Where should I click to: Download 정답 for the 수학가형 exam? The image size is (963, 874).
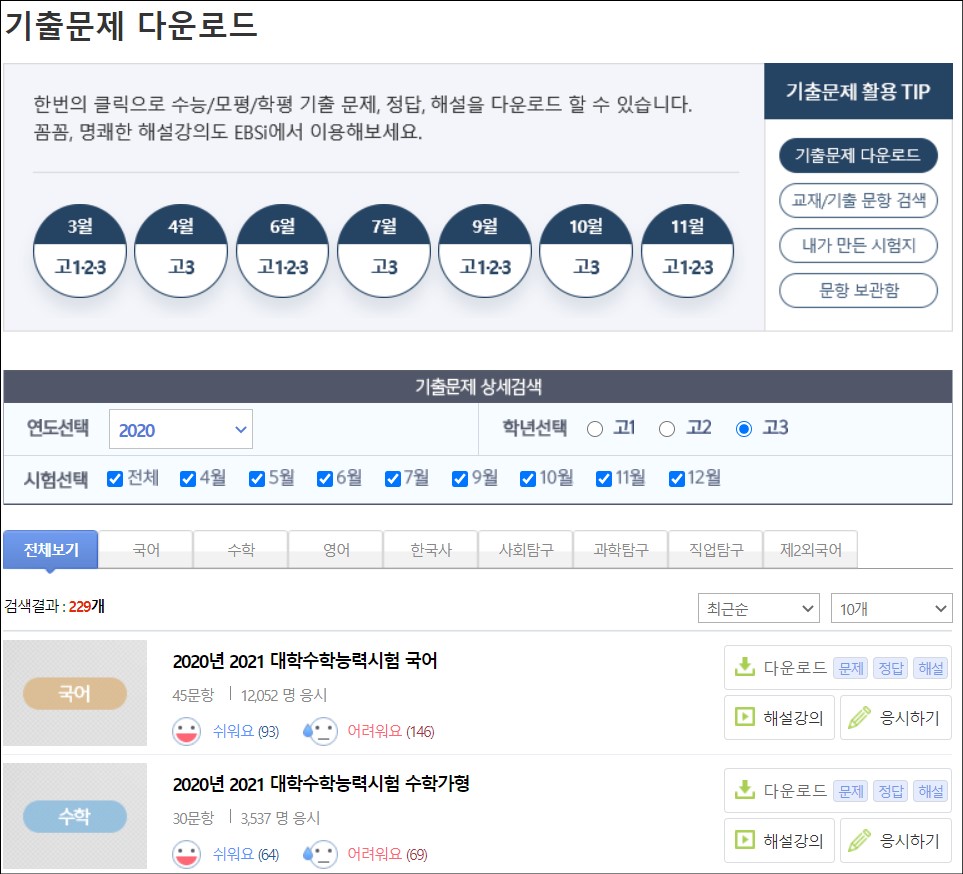click(891, 790)
